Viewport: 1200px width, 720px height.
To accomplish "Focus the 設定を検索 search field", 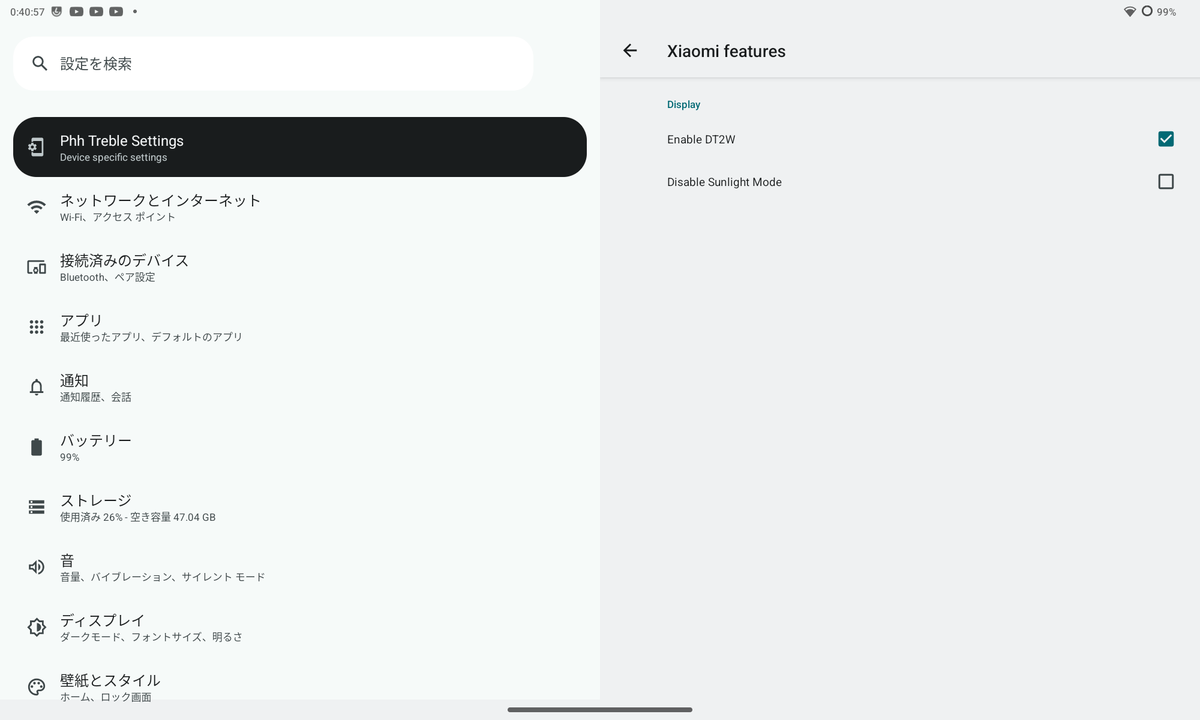I will [x=273, y=63].
